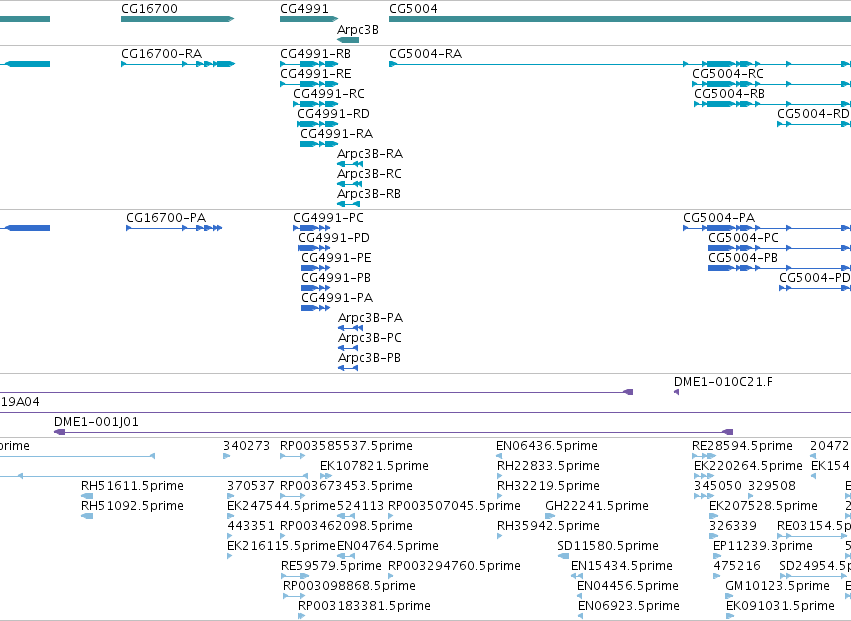
Task: Click the 524113 EST label
Action: point(360,506)
